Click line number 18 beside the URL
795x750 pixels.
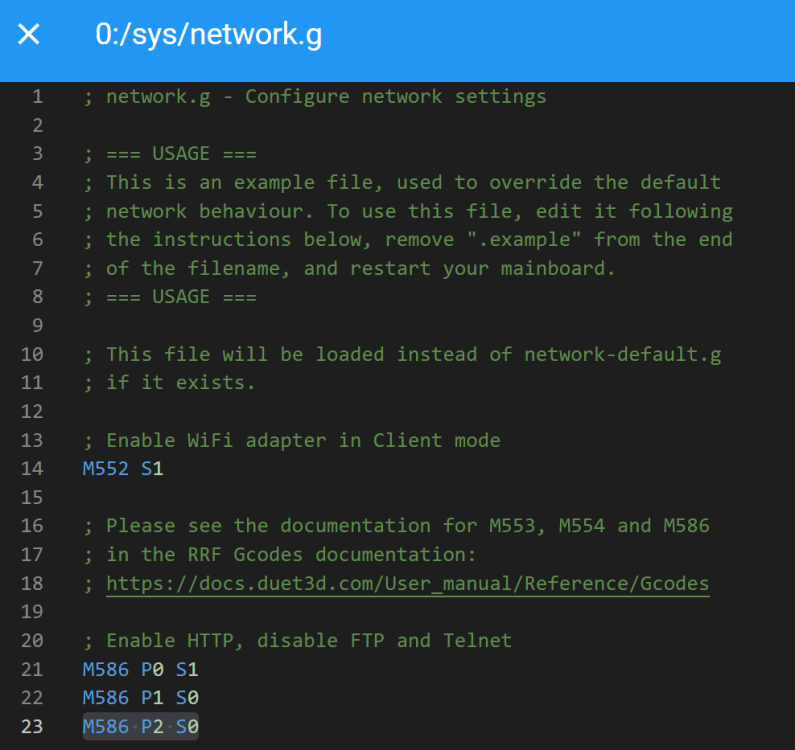pyautogui.click(x=32, y=583)
